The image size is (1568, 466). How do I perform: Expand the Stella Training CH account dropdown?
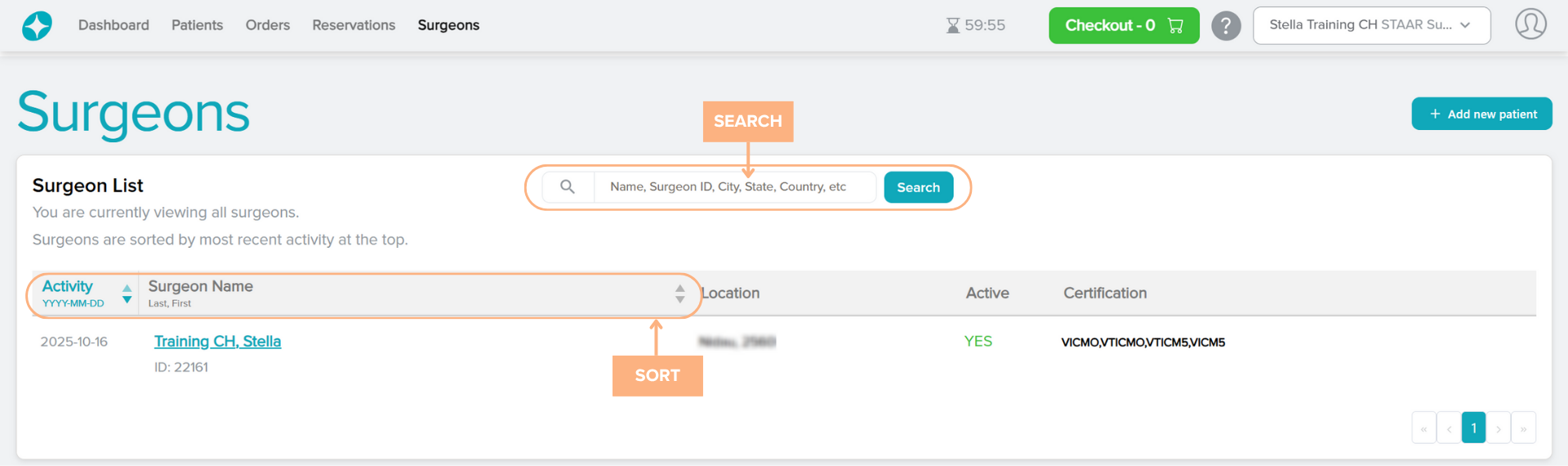pyautogui.click(x=1371, y=25)
